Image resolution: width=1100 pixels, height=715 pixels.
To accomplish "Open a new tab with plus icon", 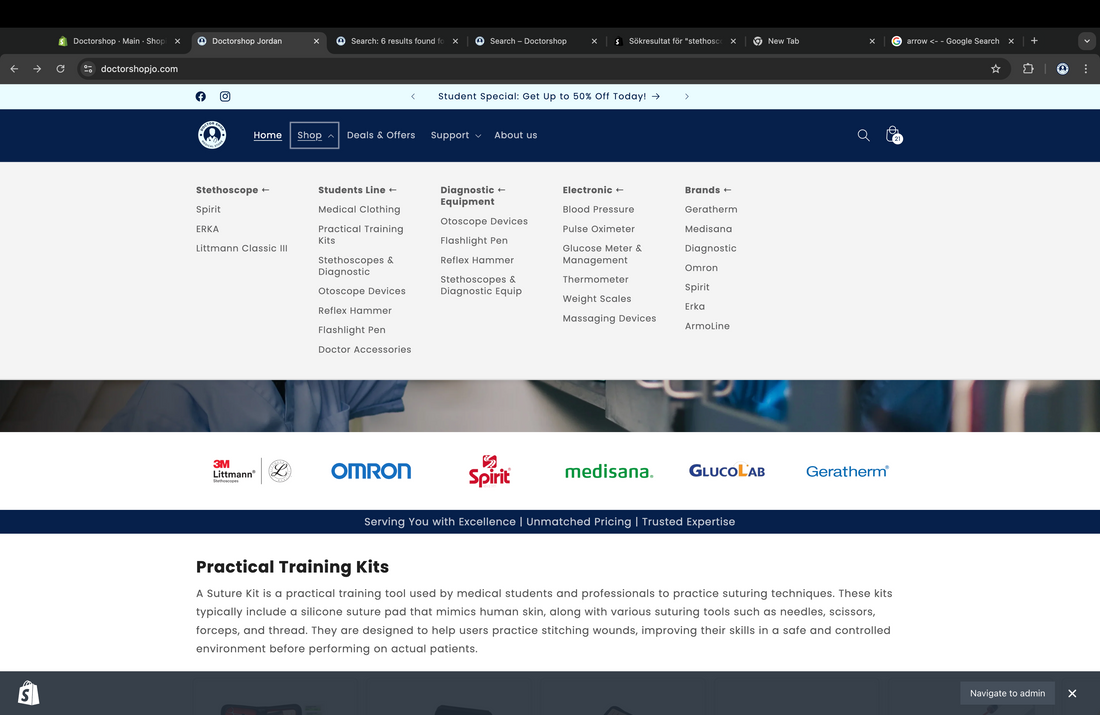I will (x=1034, y=41).
